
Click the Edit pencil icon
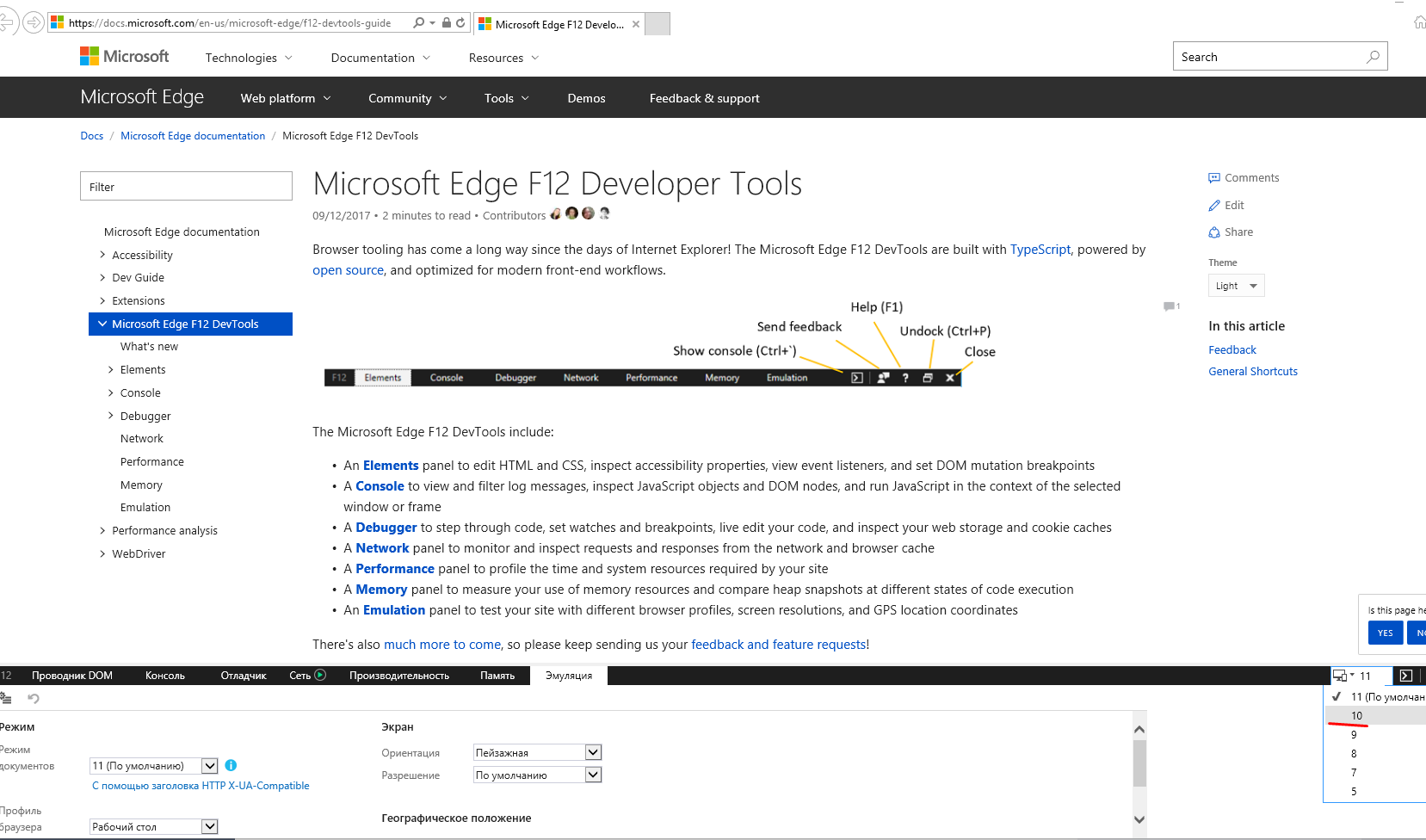[x=1214, y=206]
